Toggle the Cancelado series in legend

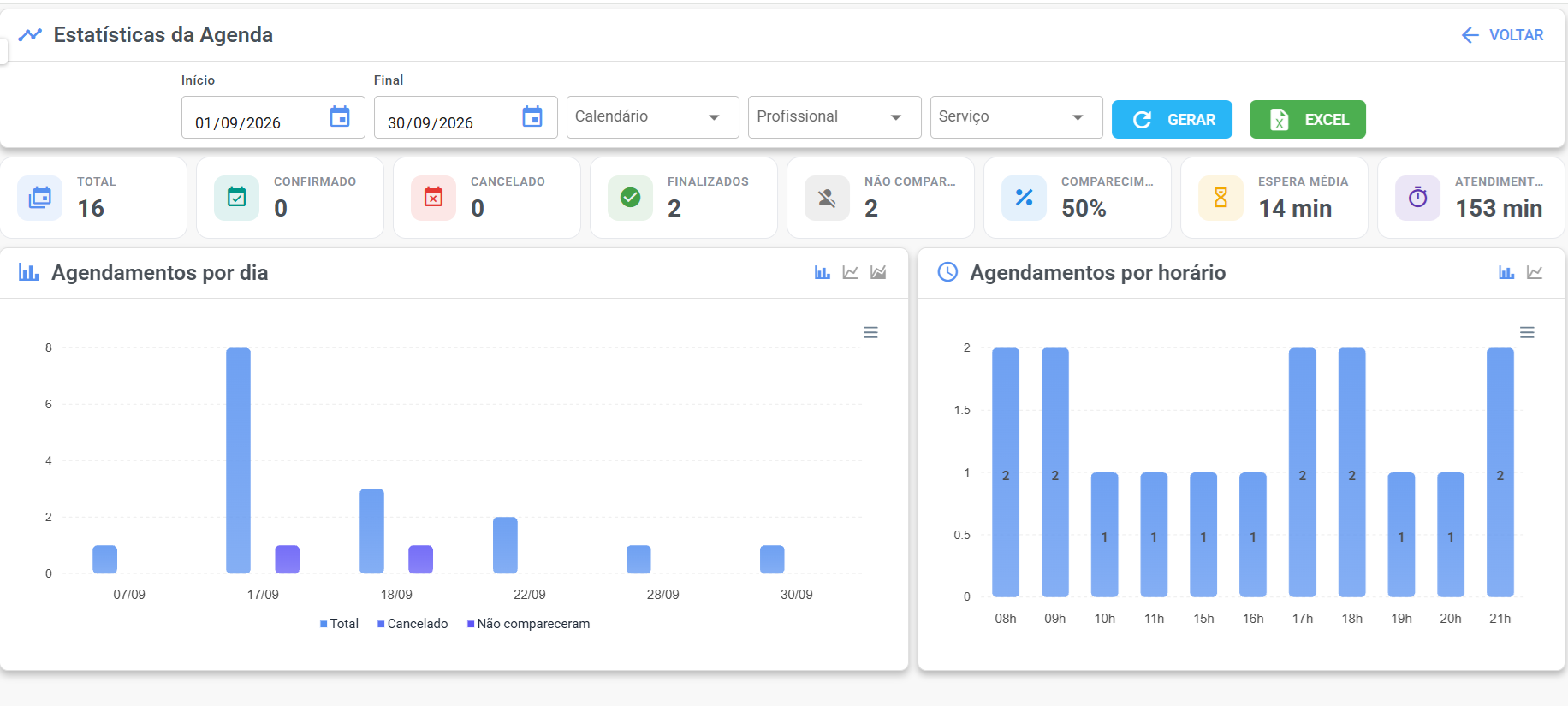point(413,624)
